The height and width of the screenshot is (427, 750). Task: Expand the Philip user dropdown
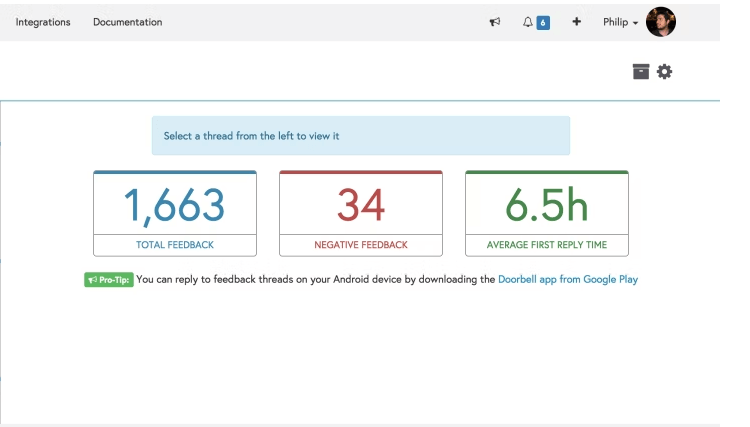[x=620, y=22]
